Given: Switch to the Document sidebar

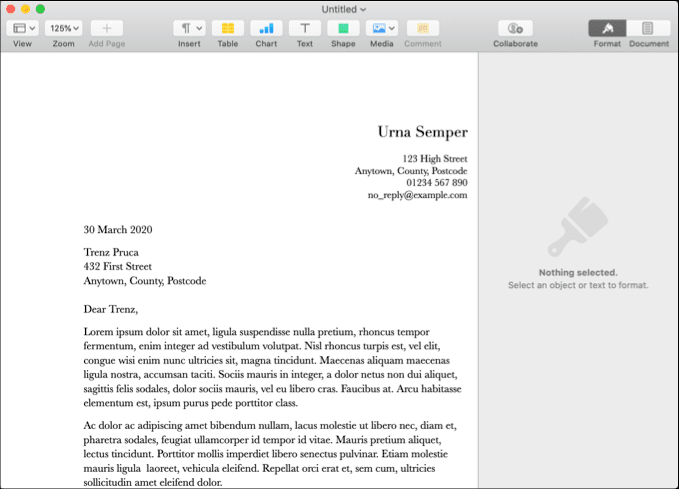Looking at the screenshot, I should 648,28.
